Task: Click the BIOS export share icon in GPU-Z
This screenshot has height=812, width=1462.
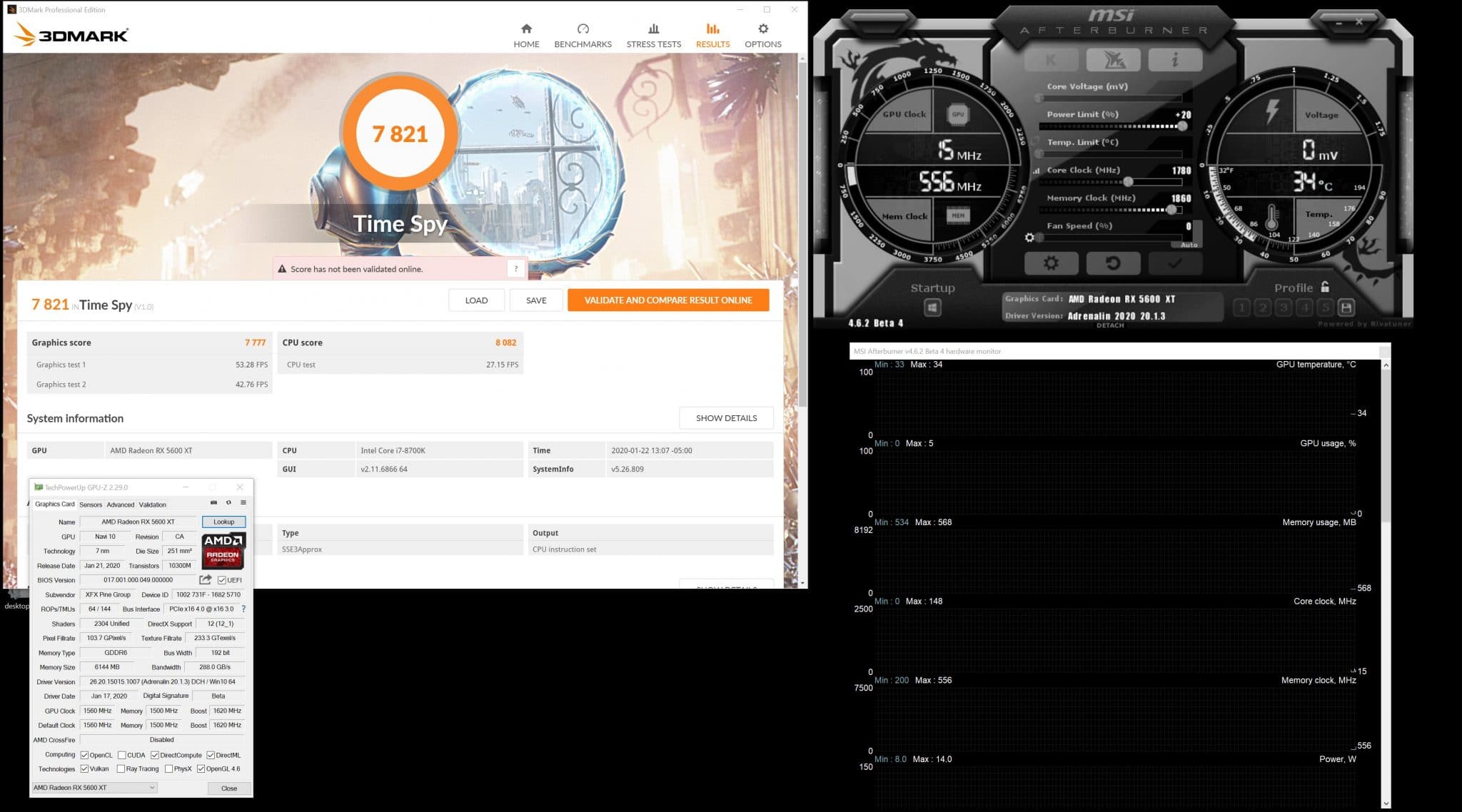Action: tap(206, 580)
